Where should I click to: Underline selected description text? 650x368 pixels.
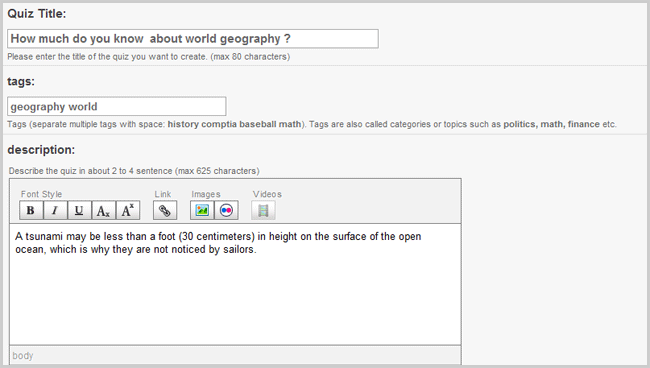79,211
